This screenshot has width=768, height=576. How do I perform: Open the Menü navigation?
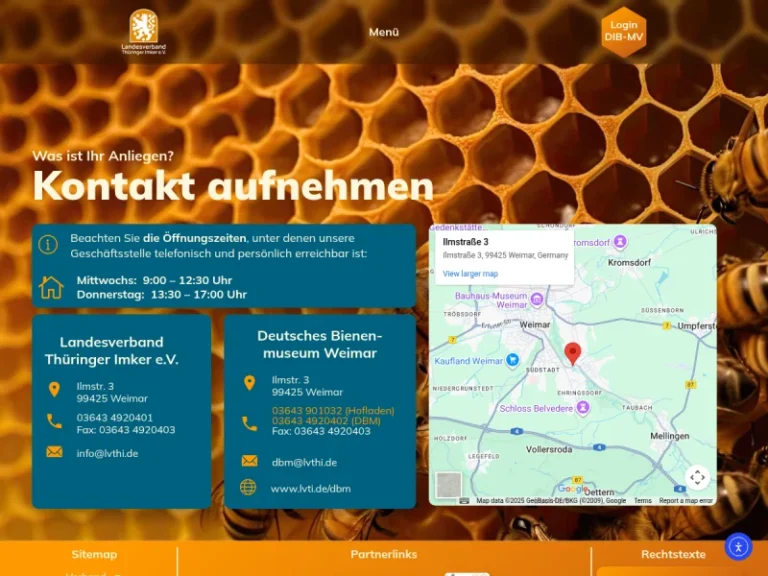384,32
